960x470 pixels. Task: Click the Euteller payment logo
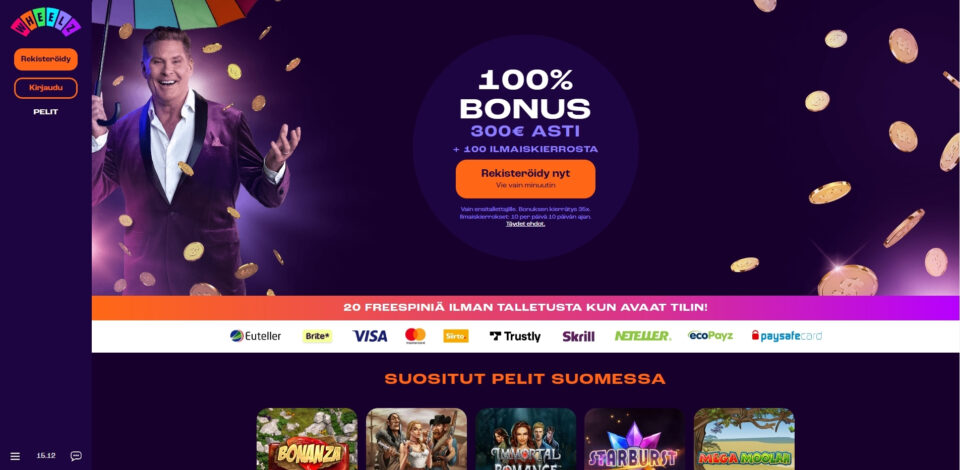(255, 336)
